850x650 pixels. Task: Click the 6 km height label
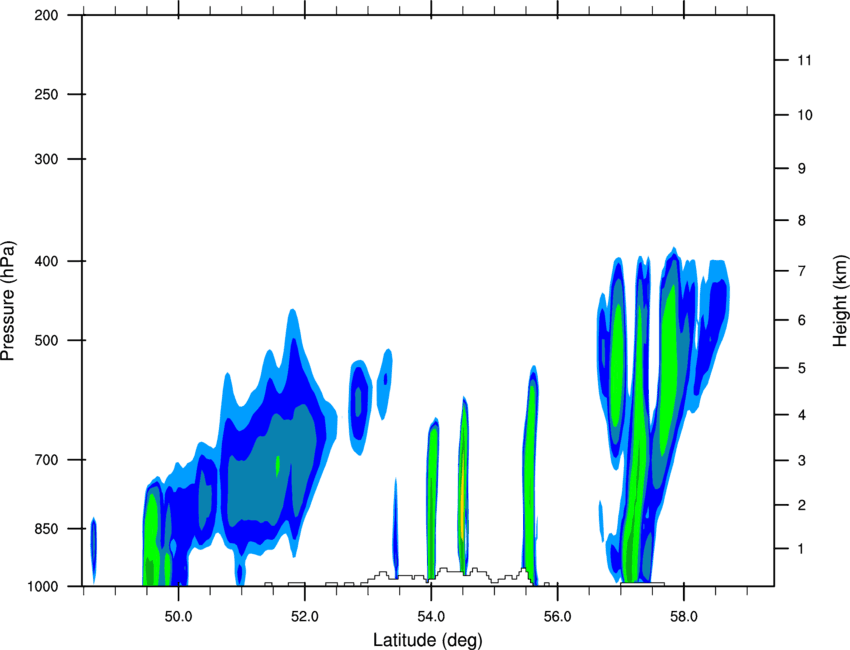(x=802, y=320)
